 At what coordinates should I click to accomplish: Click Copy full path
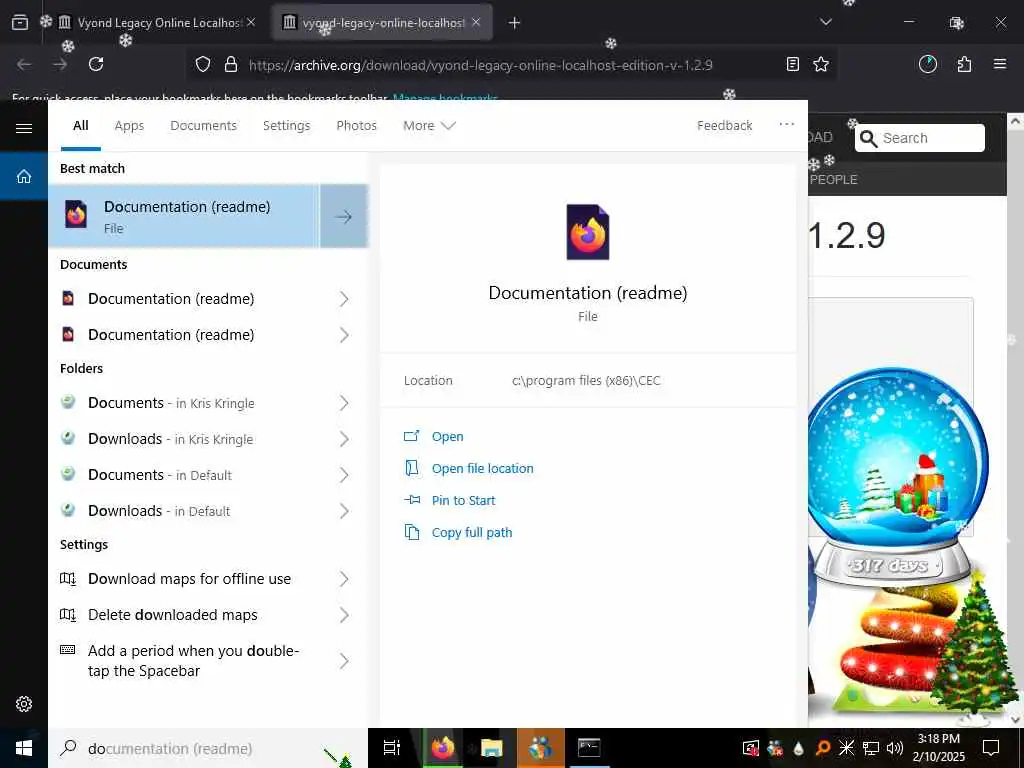(472, 532)
